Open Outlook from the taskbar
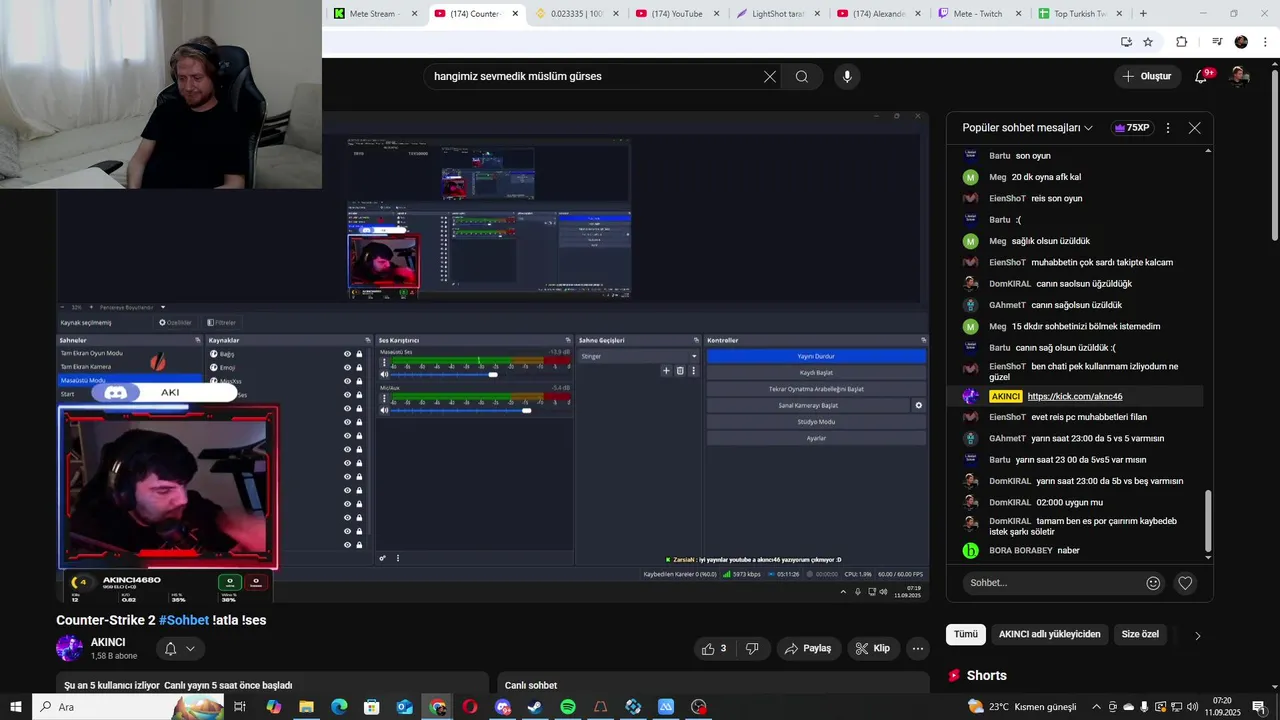Screen dimensions: 1280x720 [x=404, y=707]
